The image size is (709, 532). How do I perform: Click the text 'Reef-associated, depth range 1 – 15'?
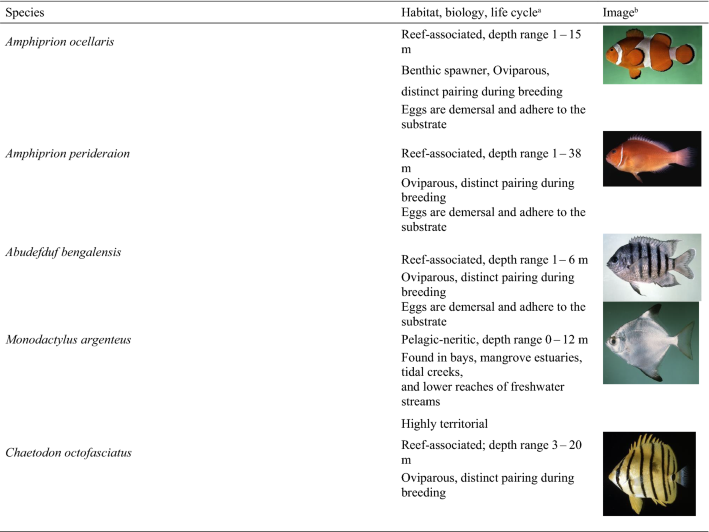pos(491,34)
